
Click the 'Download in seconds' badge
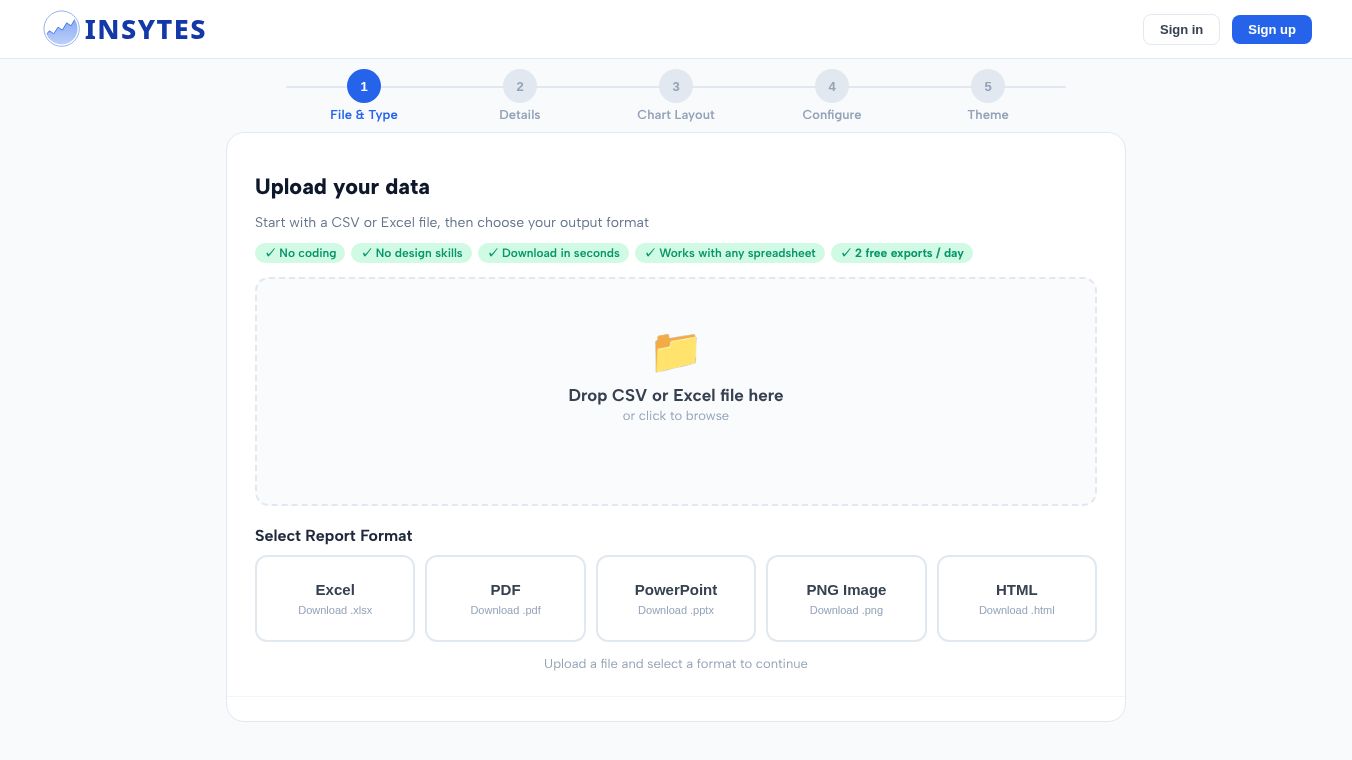553,253
